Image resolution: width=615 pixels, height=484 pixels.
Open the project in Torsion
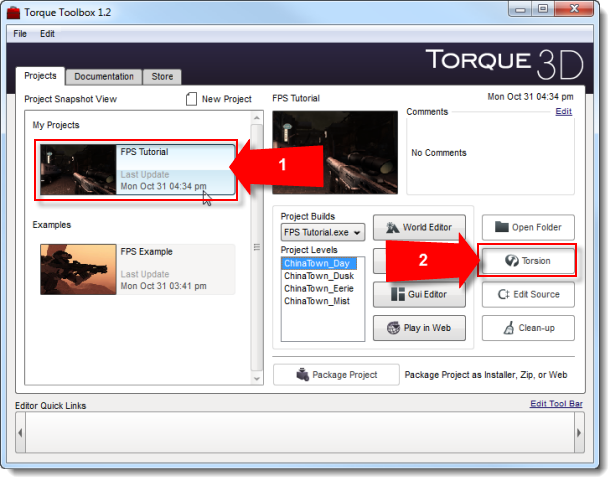pyautogui.click(x=528, y=261)
